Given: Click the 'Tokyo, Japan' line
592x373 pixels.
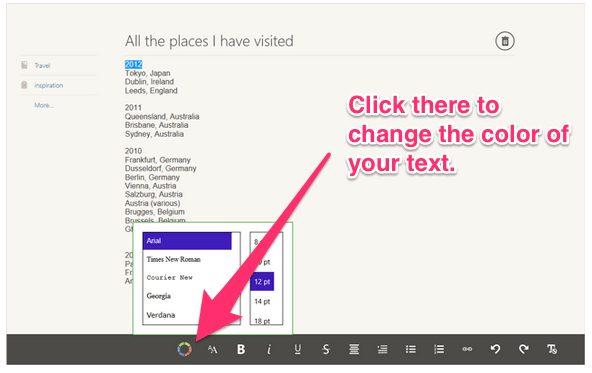Looking at the screenshot, I should tap(148, 73).
